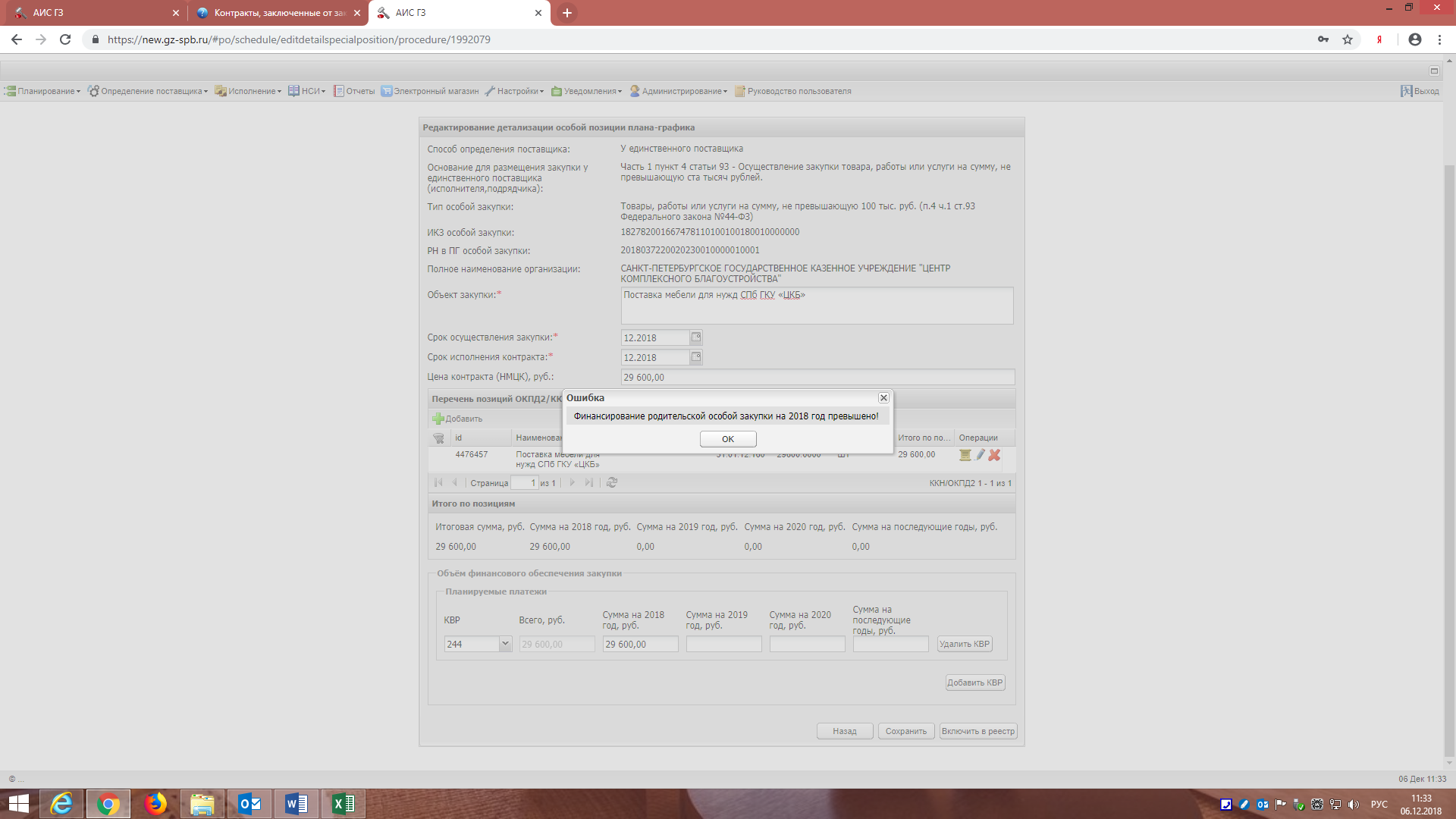Go to last page of the grid
This screenshot has width=1456, height=819.
pos(589,482)
